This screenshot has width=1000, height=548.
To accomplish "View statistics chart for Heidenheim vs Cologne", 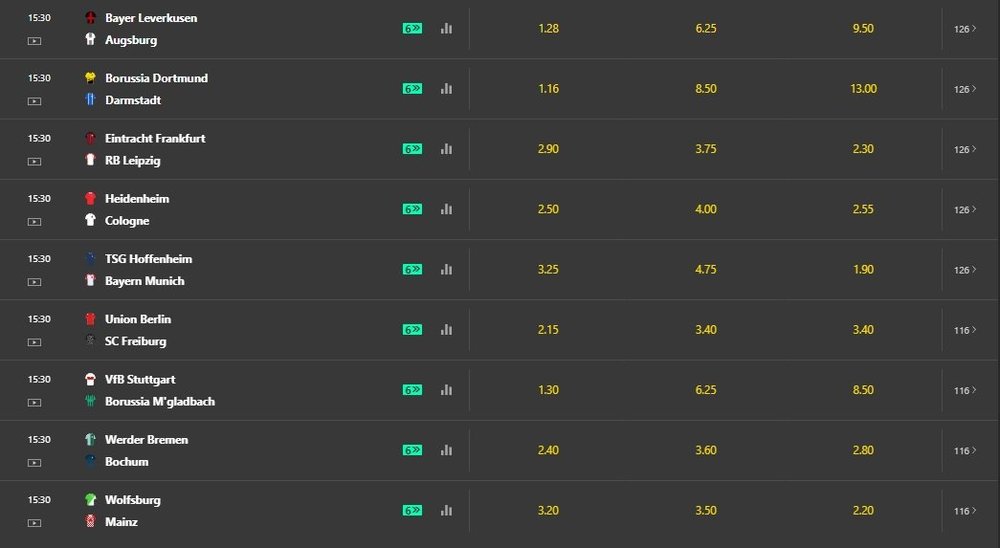I will tap(446, 209).
